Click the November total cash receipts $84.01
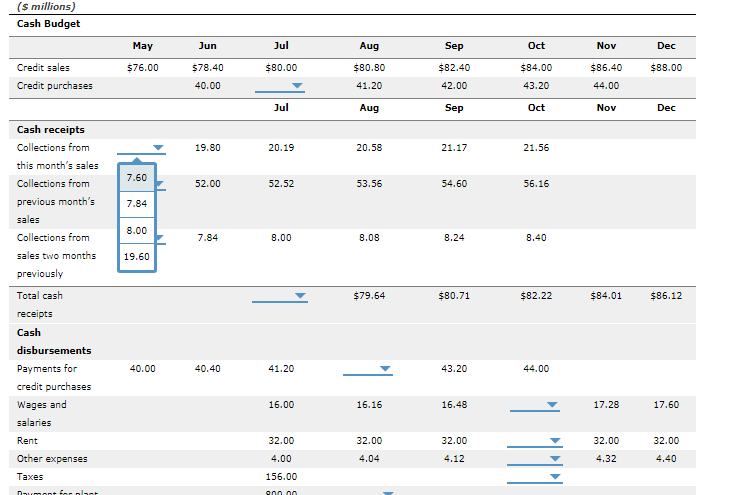 coord(606,296)
